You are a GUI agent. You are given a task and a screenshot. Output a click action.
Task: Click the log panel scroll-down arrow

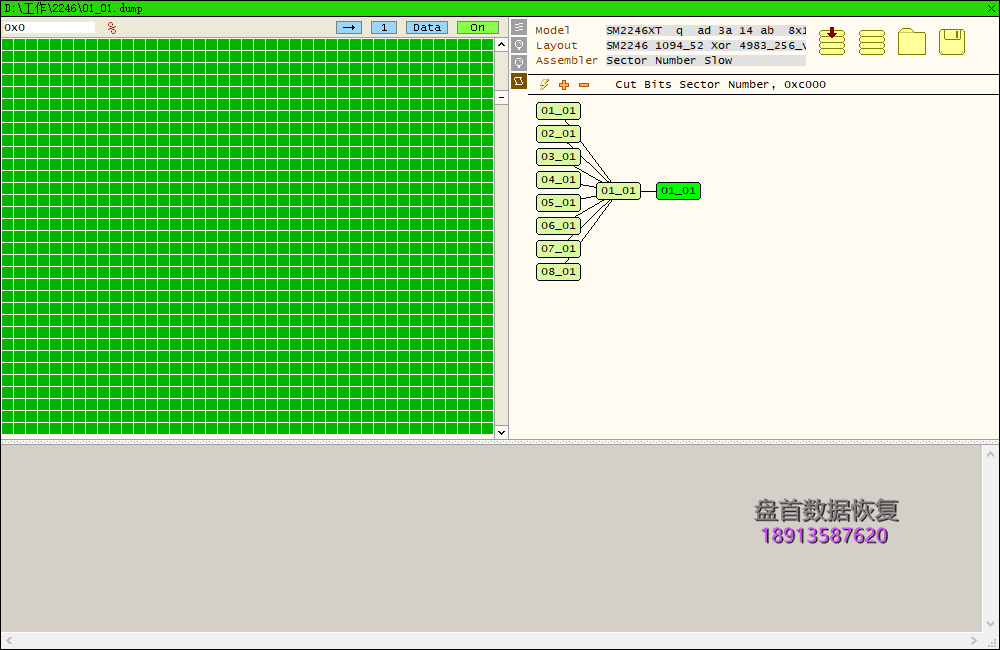990,624
